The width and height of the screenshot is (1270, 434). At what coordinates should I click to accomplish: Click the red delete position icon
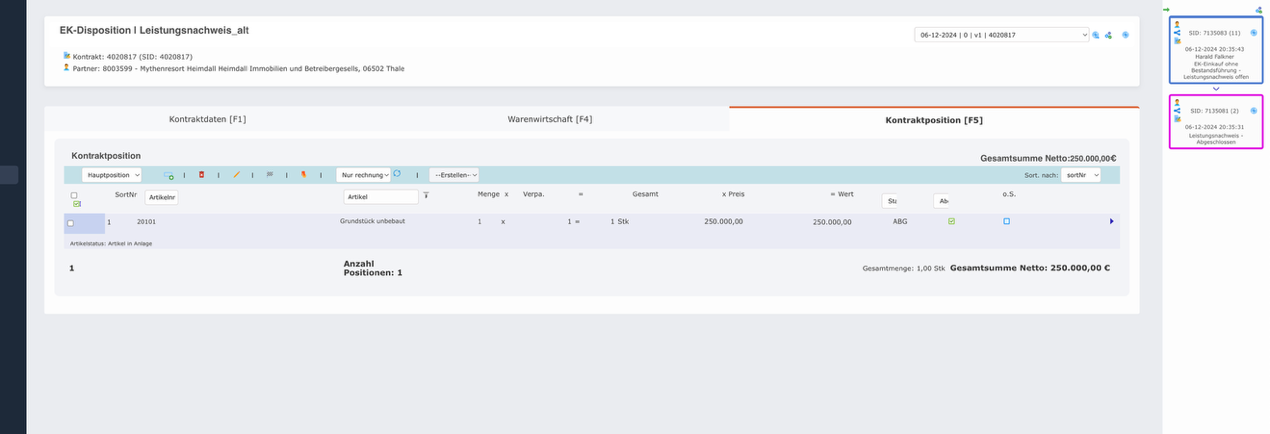point(201,175)
